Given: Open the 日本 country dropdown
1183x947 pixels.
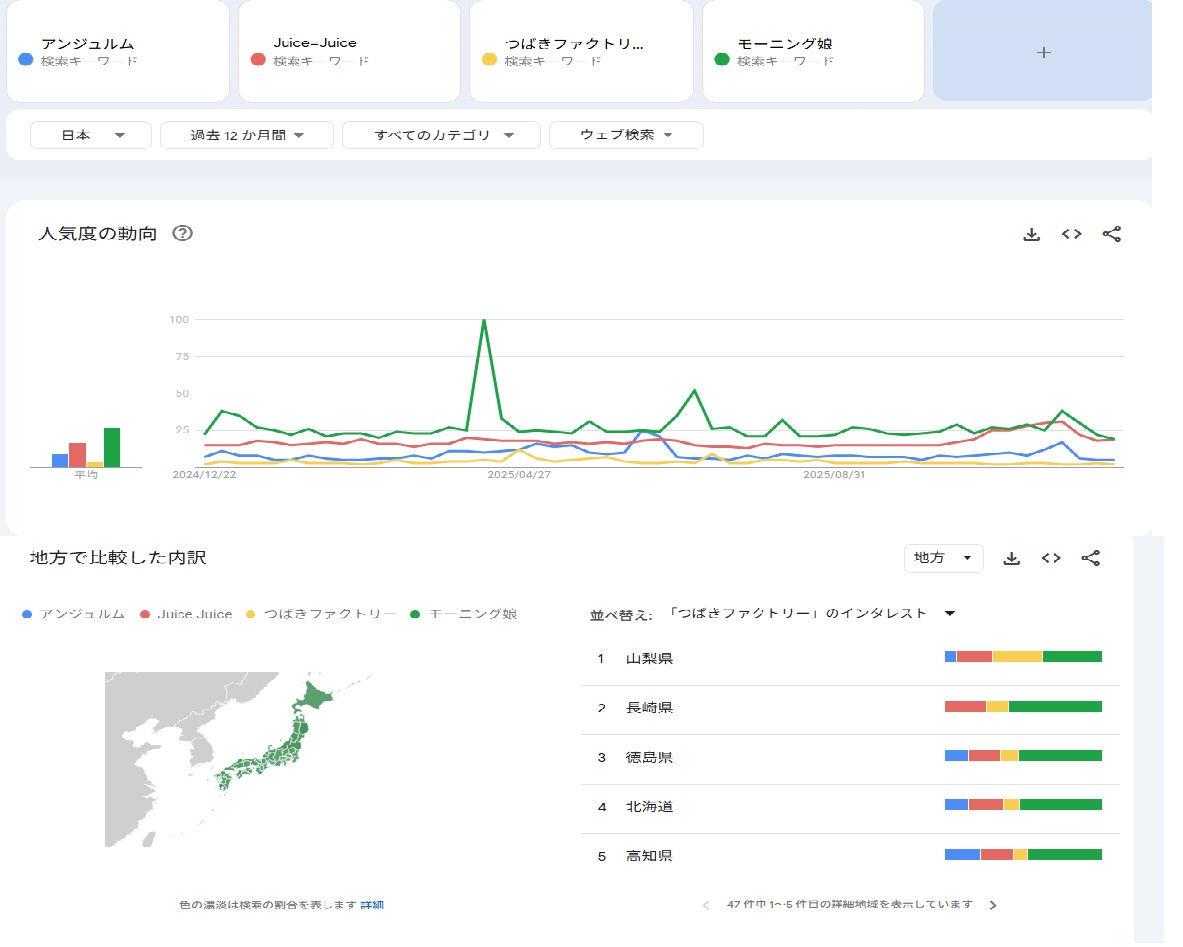Looking at the screenshot, I should (x=91, y=135).
